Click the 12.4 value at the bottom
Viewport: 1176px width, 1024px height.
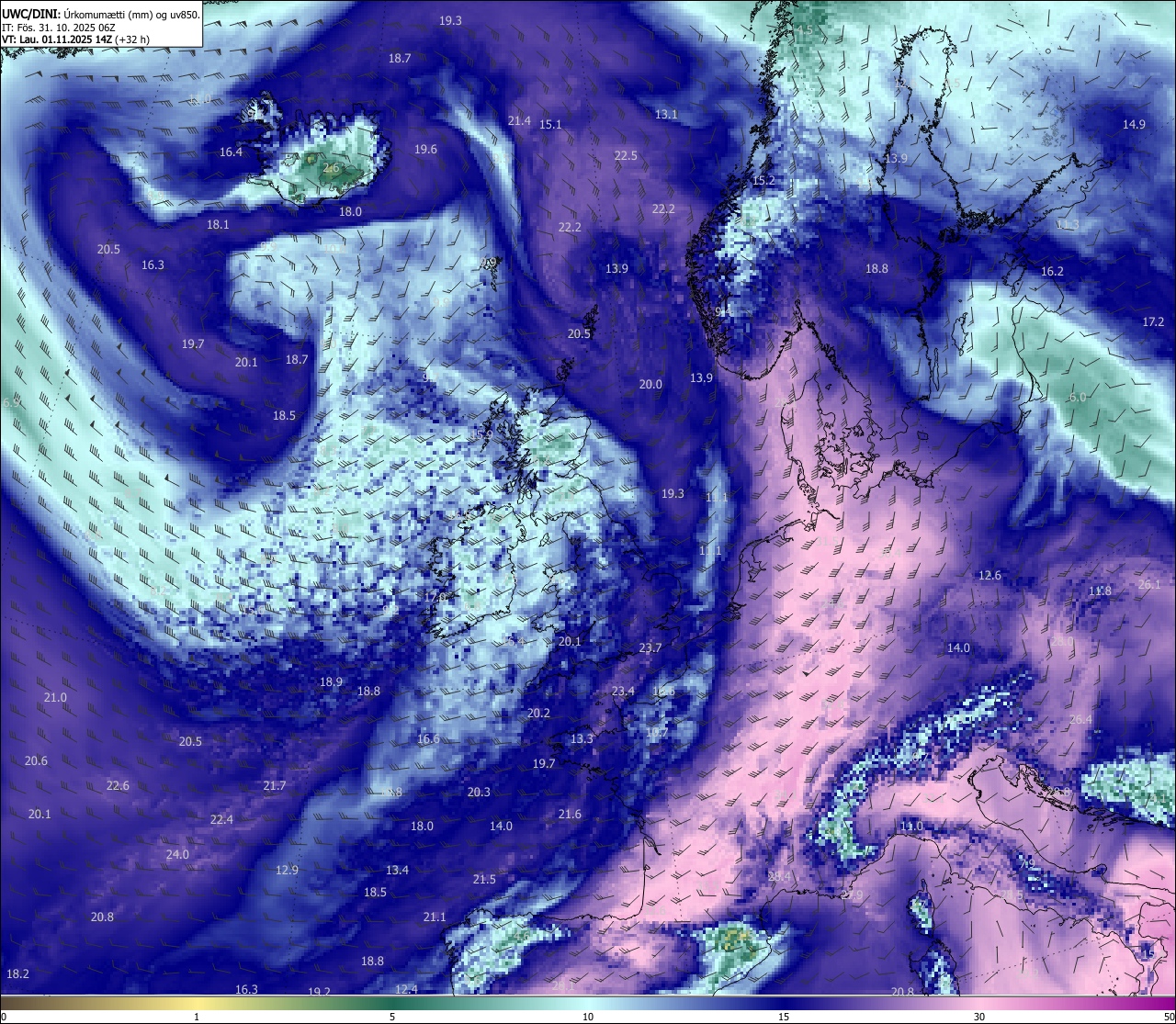pyautogui.click(x=406, y=989)
